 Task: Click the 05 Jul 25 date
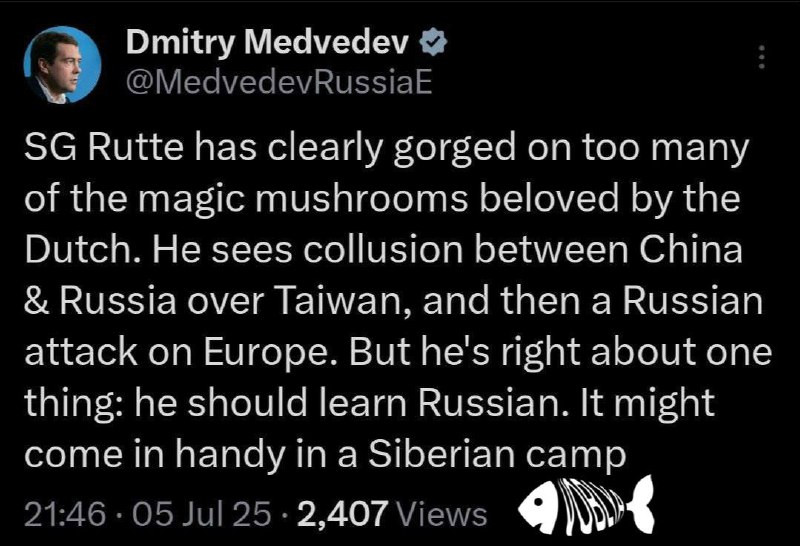click(201, 513)
